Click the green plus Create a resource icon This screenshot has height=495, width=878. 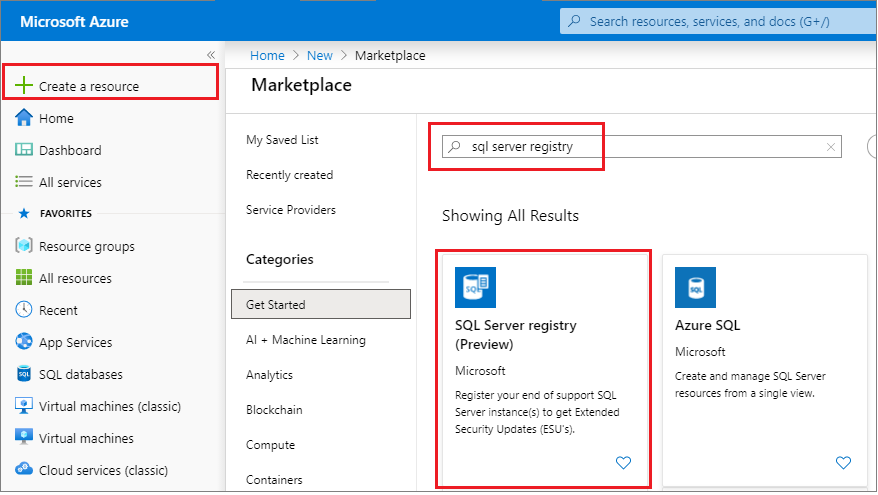[24, 85]
